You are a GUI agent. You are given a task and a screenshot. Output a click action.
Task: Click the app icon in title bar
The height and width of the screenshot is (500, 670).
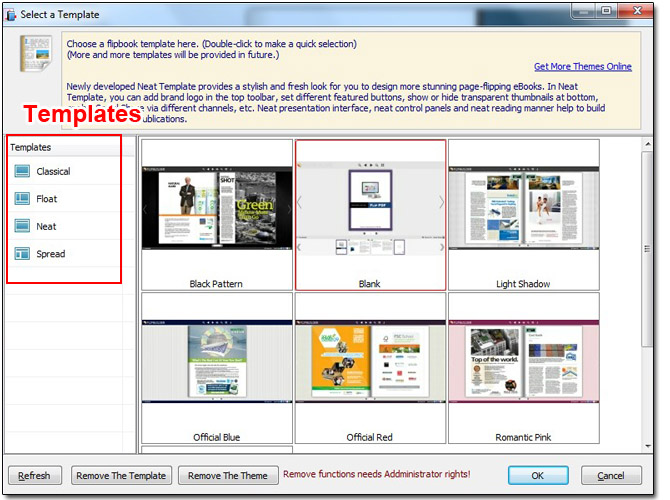[10, 15]
